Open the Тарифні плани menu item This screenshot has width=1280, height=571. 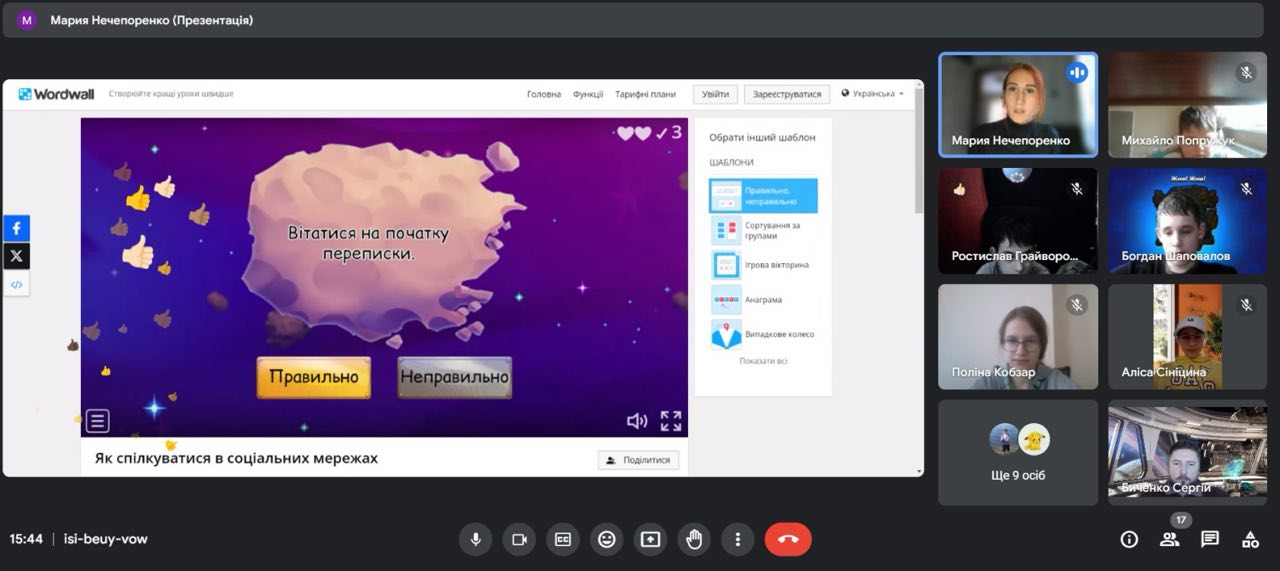pos(645,95)
